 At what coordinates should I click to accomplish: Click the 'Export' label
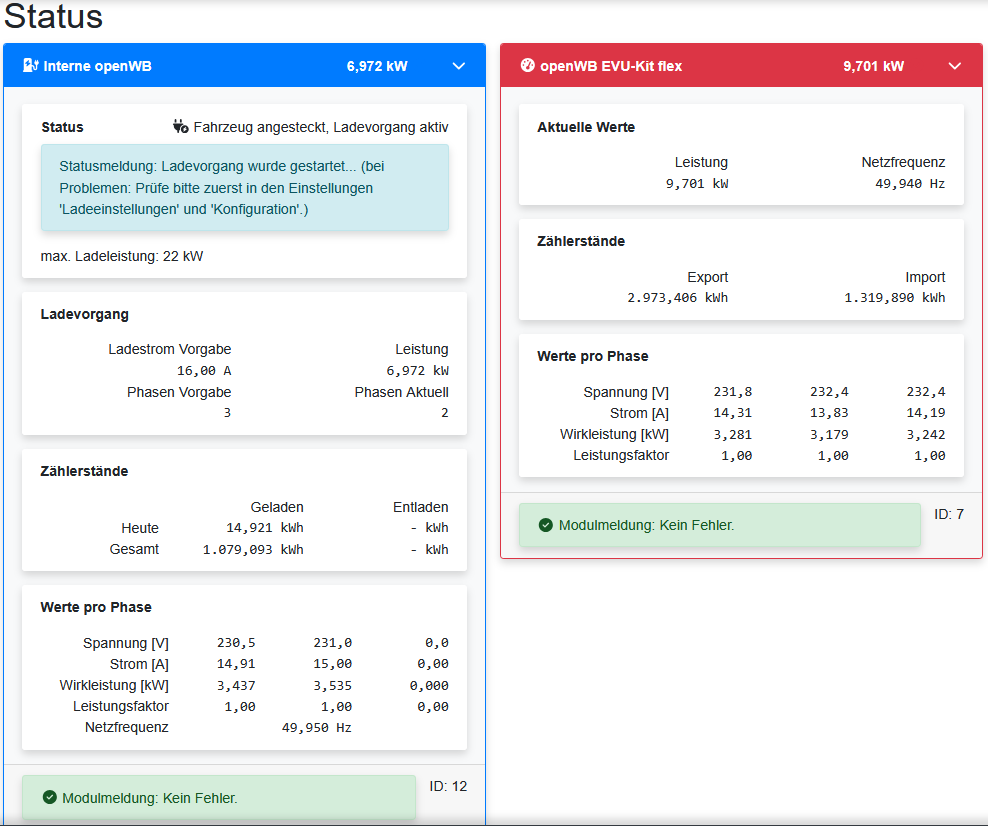click(708, 277)
